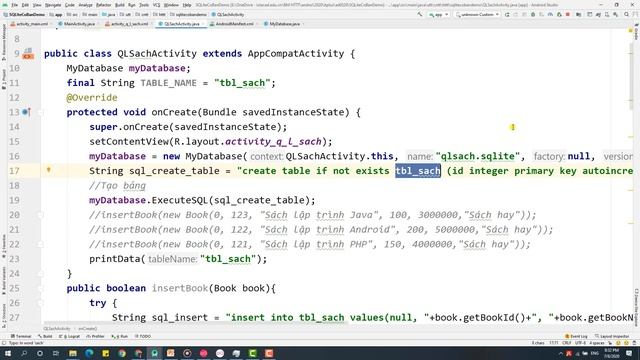Click the taskbar search magnifier icon
The width and height of the screenshot is (640, 360).
tap(24, 353)
